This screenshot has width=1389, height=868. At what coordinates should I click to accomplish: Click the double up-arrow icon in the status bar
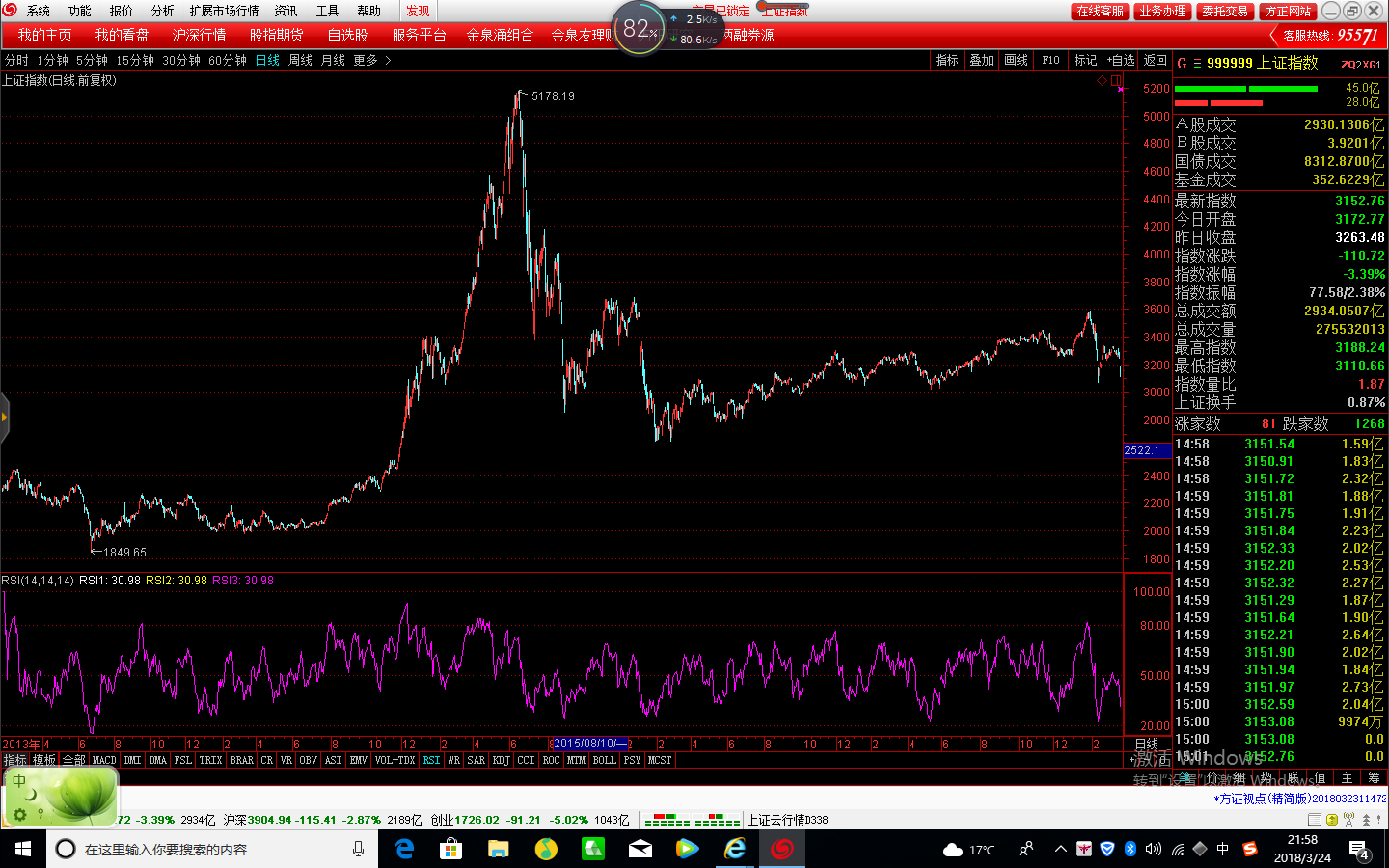(x=1366, y=820)
